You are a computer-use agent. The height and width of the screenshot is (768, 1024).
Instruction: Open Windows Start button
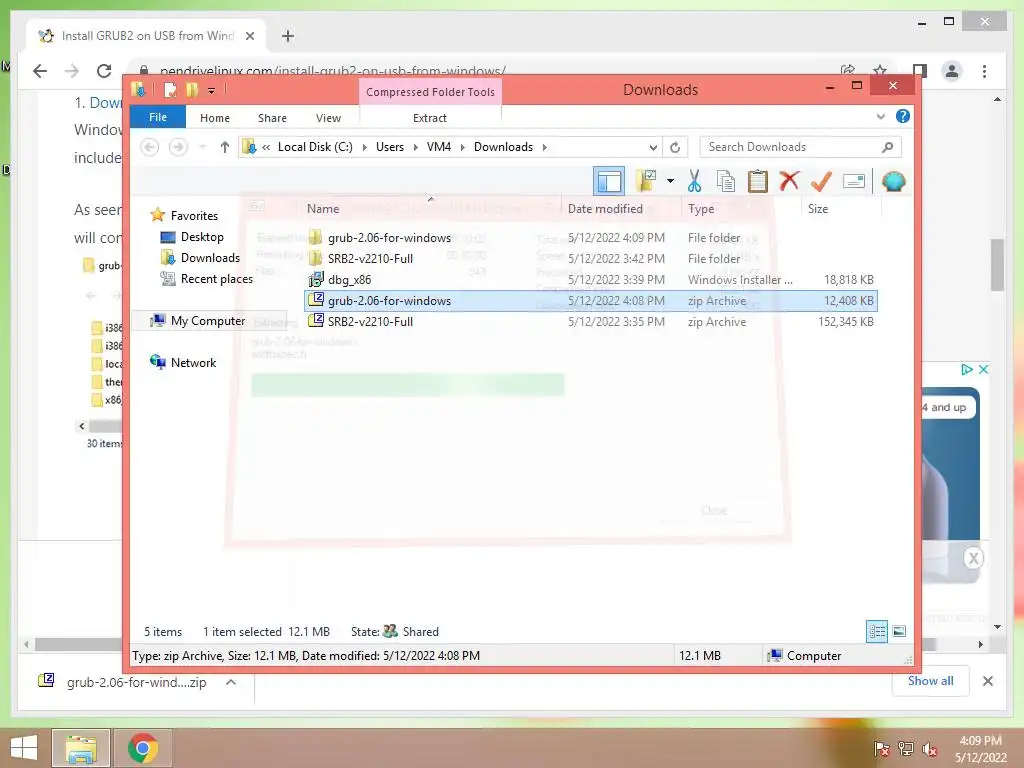click(x=24, y=748)
